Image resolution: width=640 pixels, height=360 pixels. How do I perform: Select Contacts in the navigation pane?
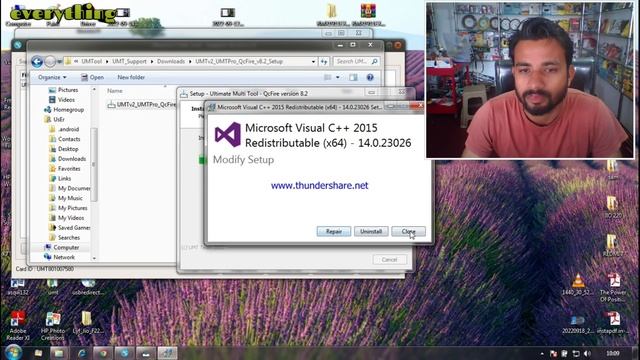pos(64,139)
